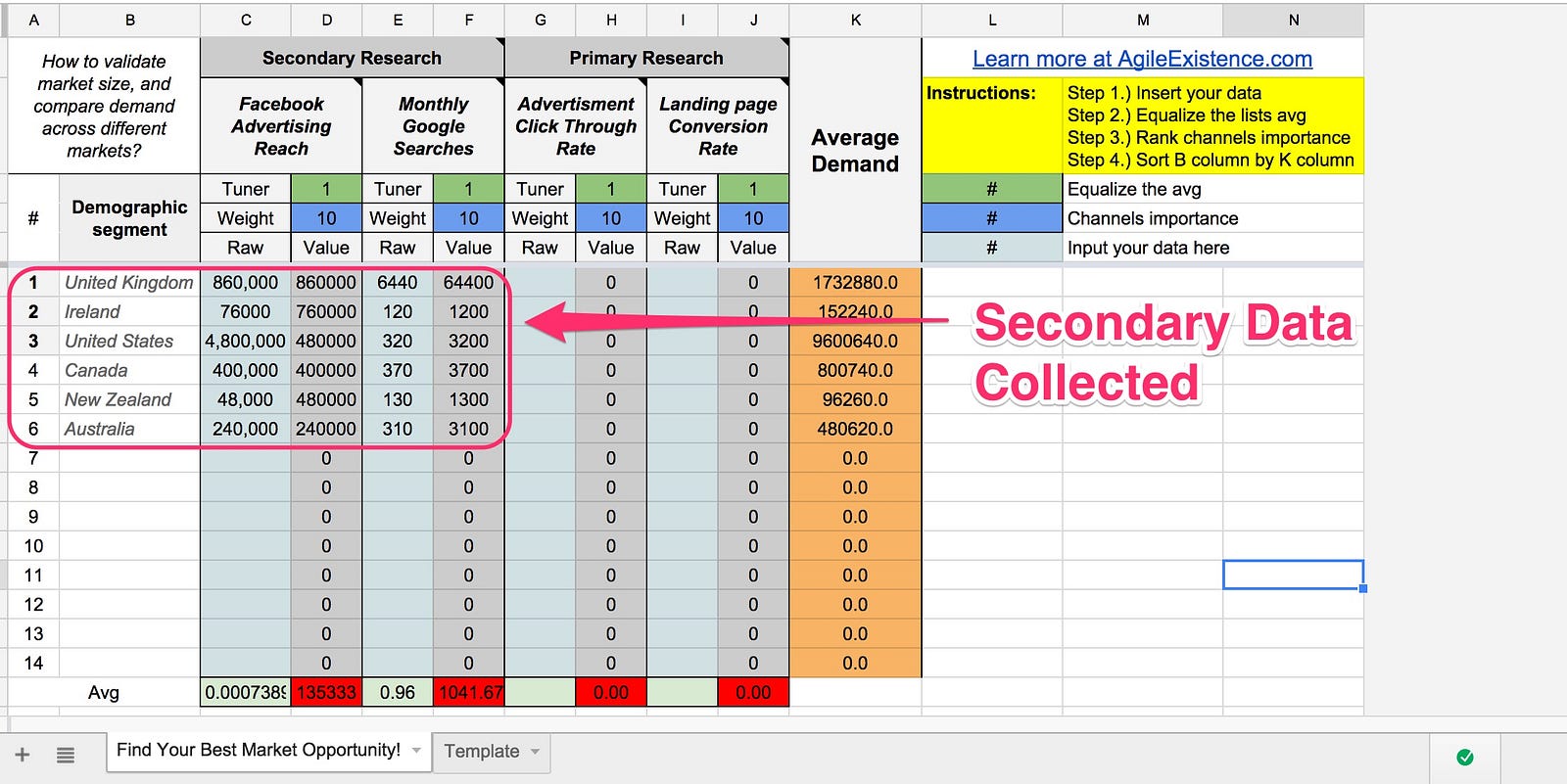
Task: Click Australia raw reach 240,000
Action: coord(246,430)
